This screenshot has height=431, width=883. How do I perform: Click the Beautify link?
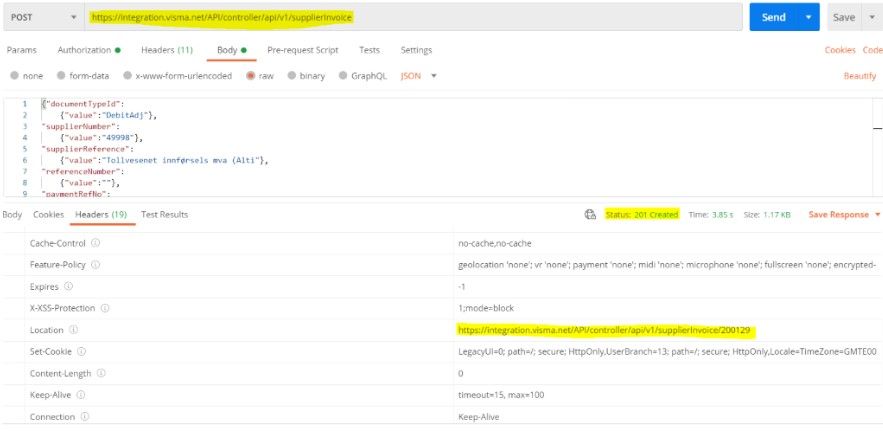pos(860,75)
